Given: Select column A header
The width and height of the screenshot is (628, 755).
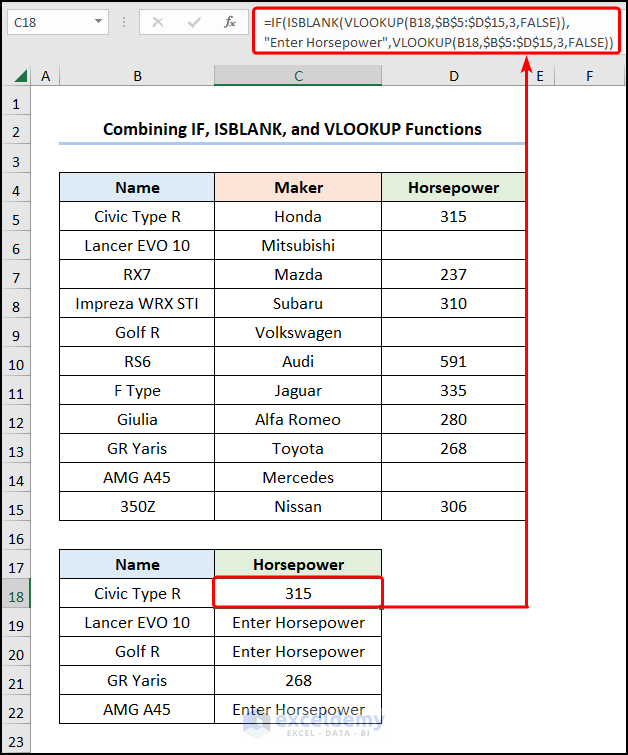Looking at the screenshot, I should pyautogui.click(x=45, y=76).
